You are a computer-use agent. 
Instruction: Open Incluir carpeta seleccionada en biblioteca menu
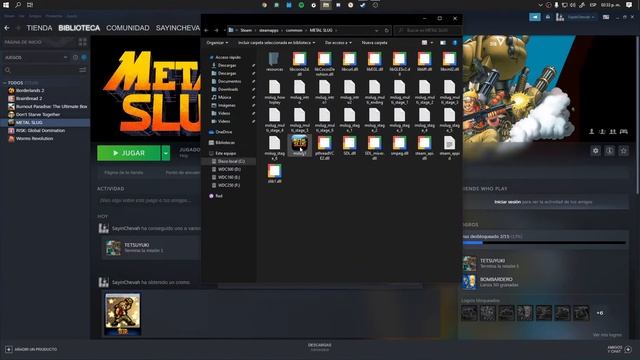pyautogui.click(x=276, y=43)
